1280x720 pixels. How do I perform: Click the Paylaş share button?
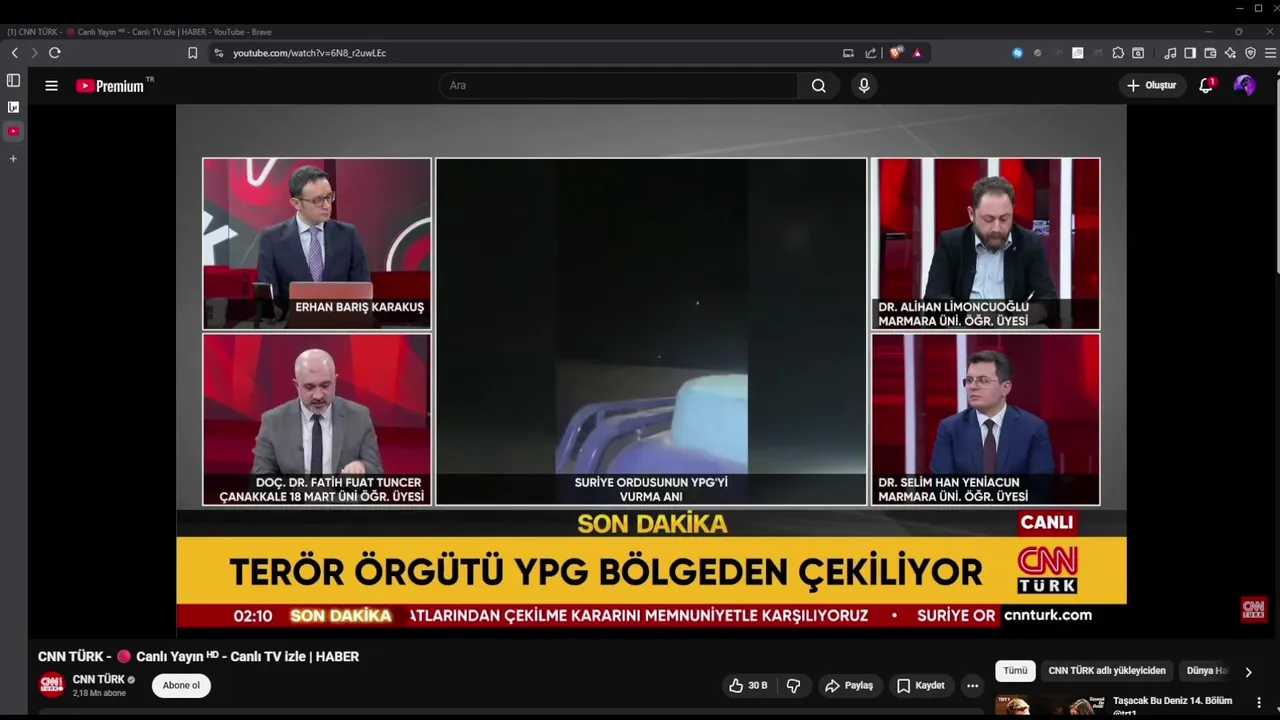(848, 686)
